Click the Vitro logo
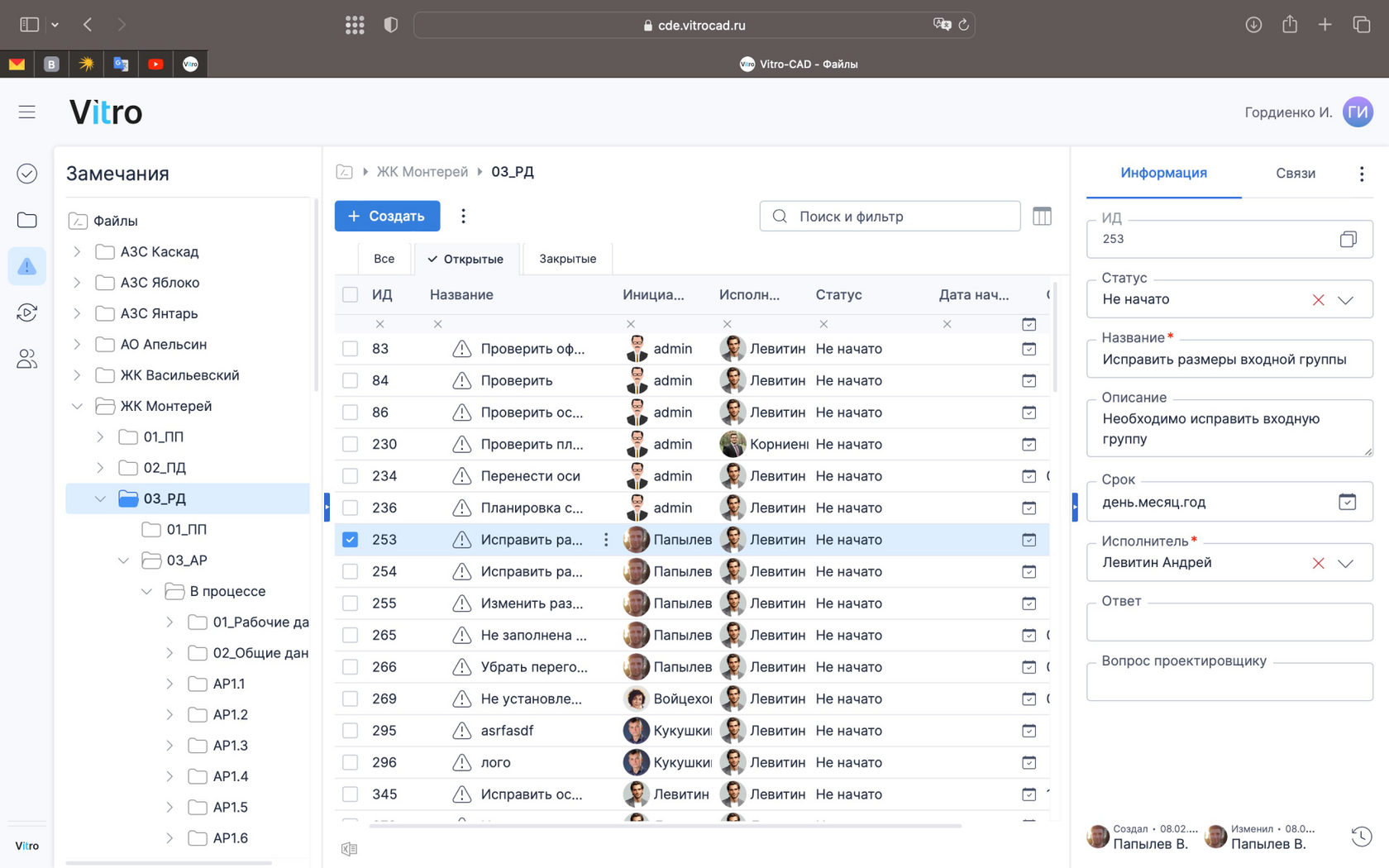 (106, 112)
